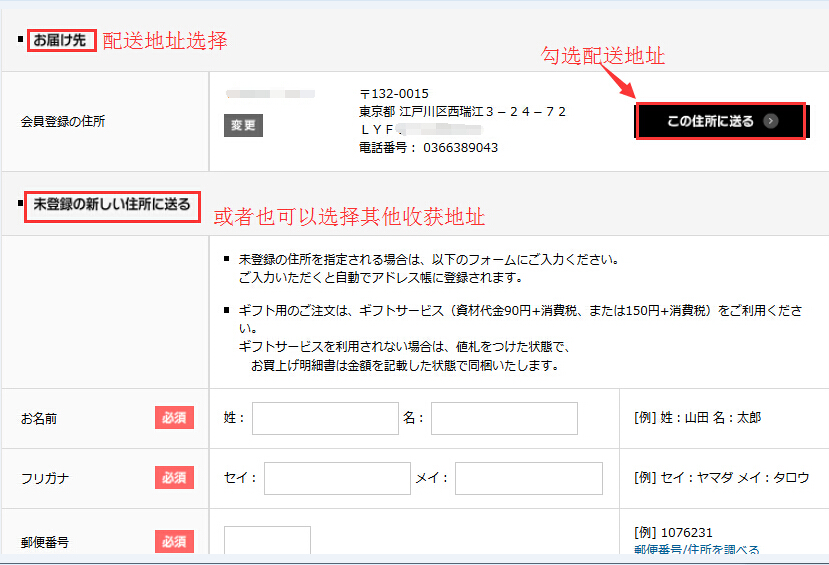Click the メイ furigana input box
The image size is (829, 565).
tap(528, 478)
